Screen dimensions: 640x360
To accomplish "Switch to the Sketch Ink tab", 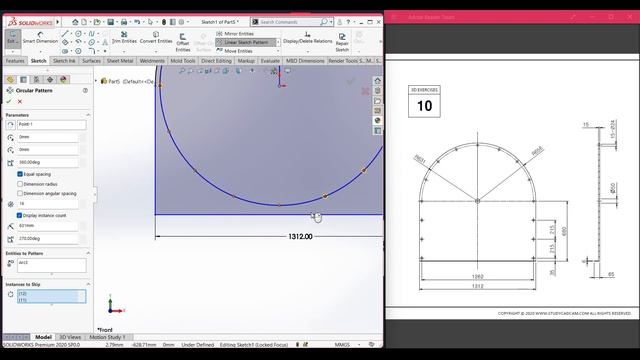I will pos(64,61).
